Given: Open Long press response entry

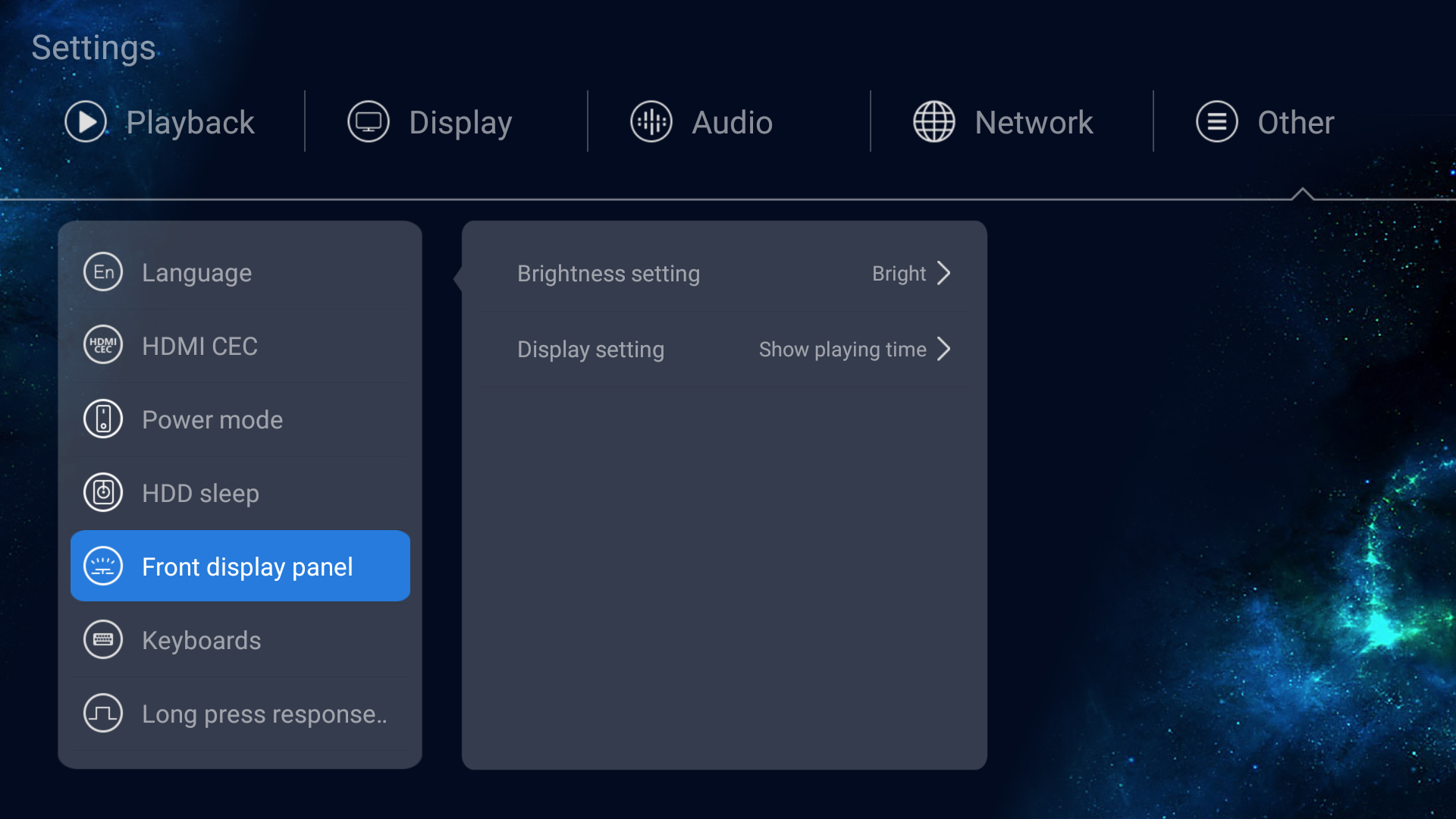Looking at the screenshot, I should [x=240, y=714].
